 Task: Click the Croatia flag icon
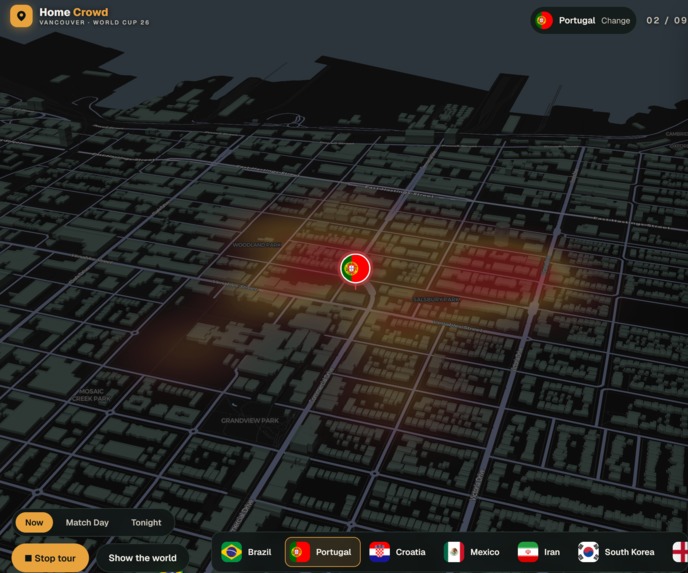(380, 552)
